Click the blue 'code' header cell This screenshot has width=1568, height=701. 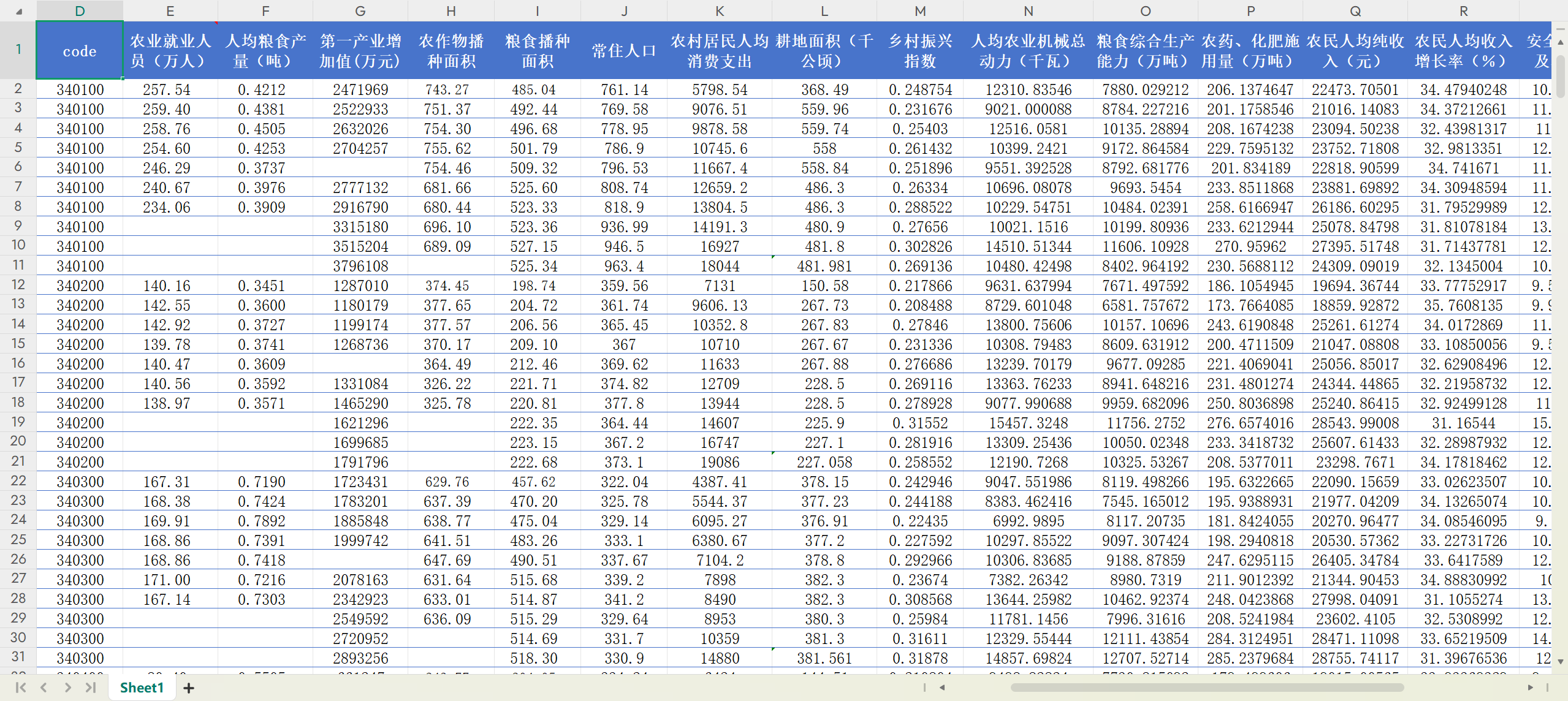(x=80, y=51)
